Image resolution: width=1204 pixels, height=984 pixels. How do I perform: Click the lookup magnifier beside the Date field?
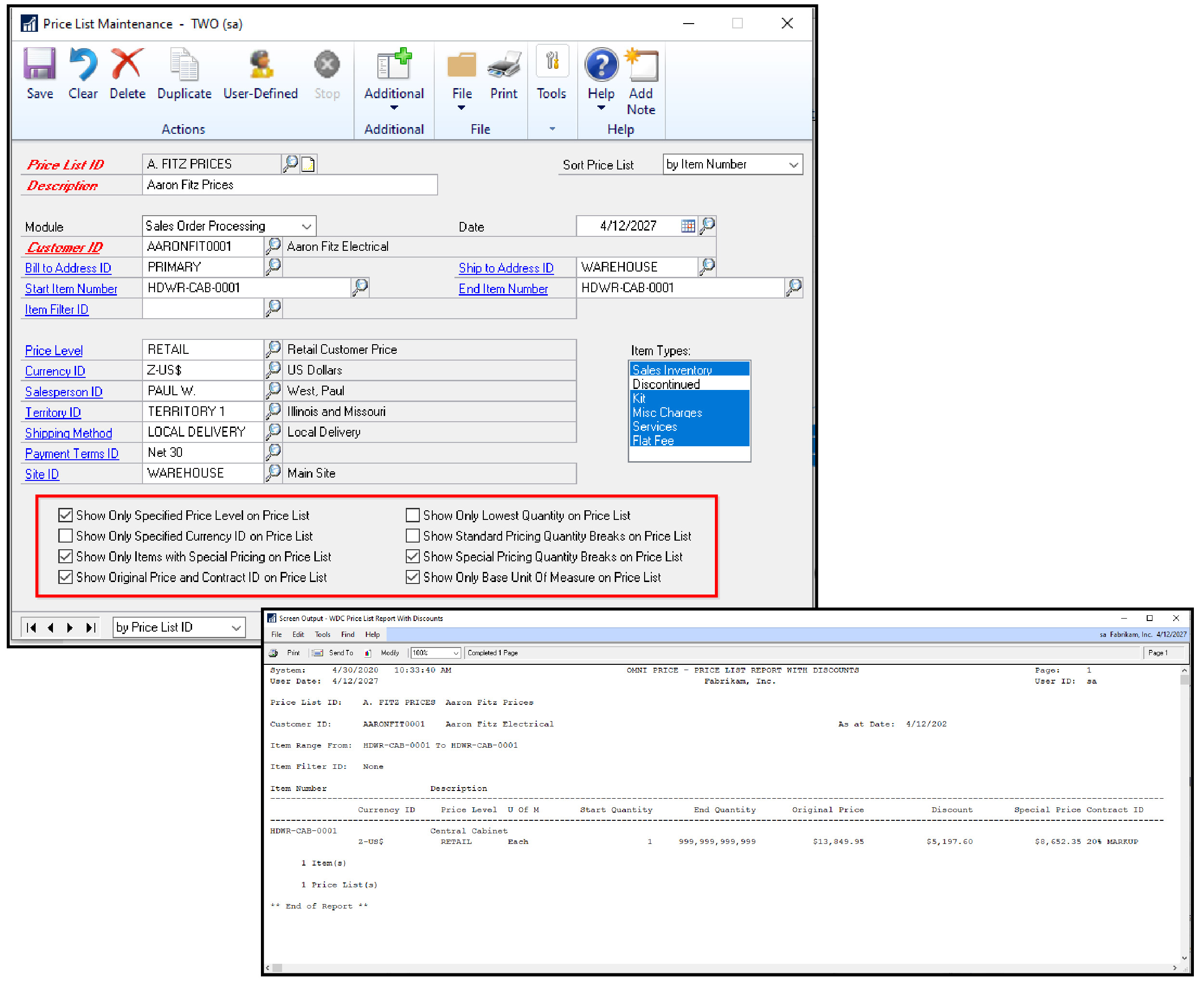[707, 226]
